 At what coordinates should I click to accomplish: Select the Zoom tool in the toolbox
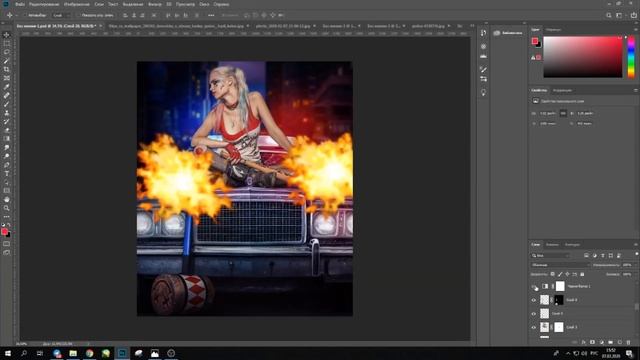click(7, 208)
